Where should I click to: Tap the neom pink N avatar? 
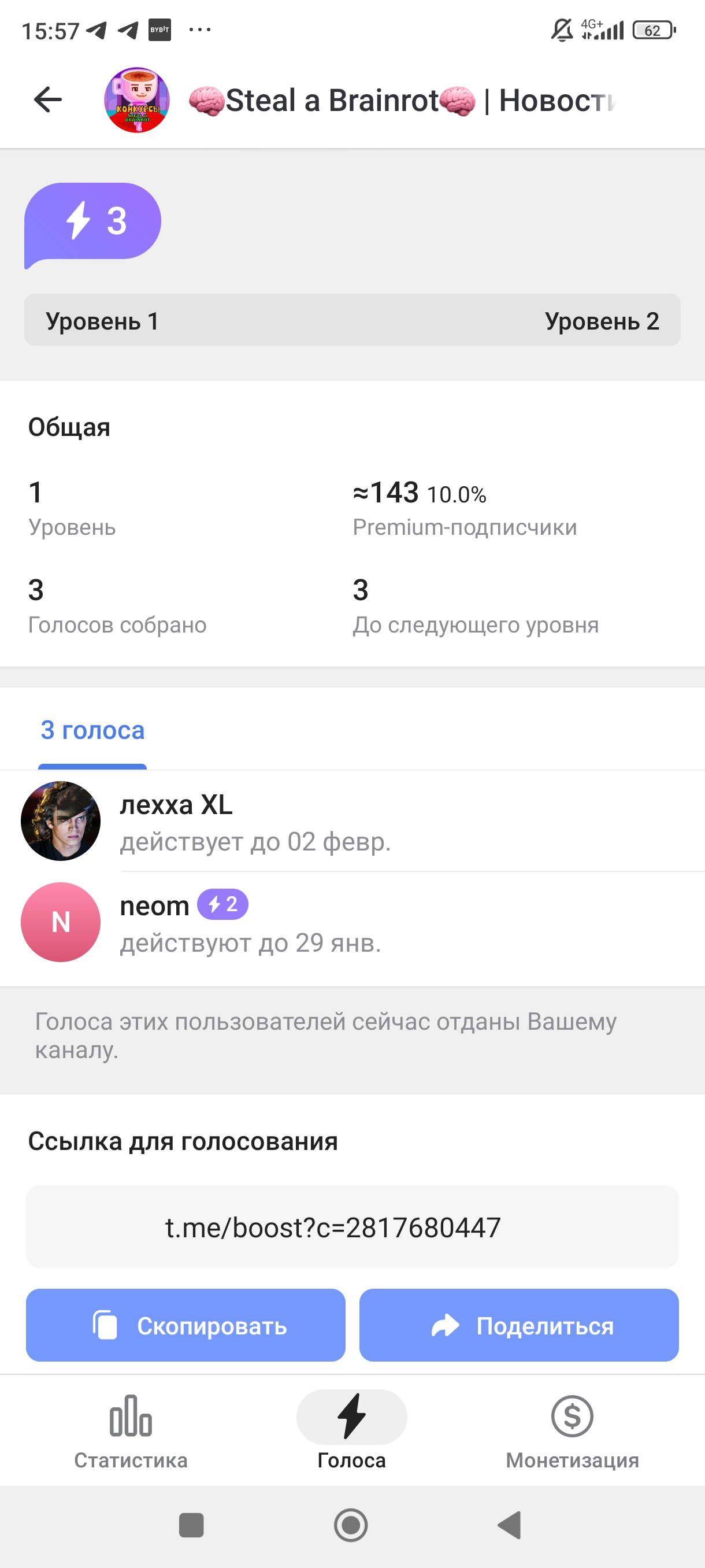(61, 922)
